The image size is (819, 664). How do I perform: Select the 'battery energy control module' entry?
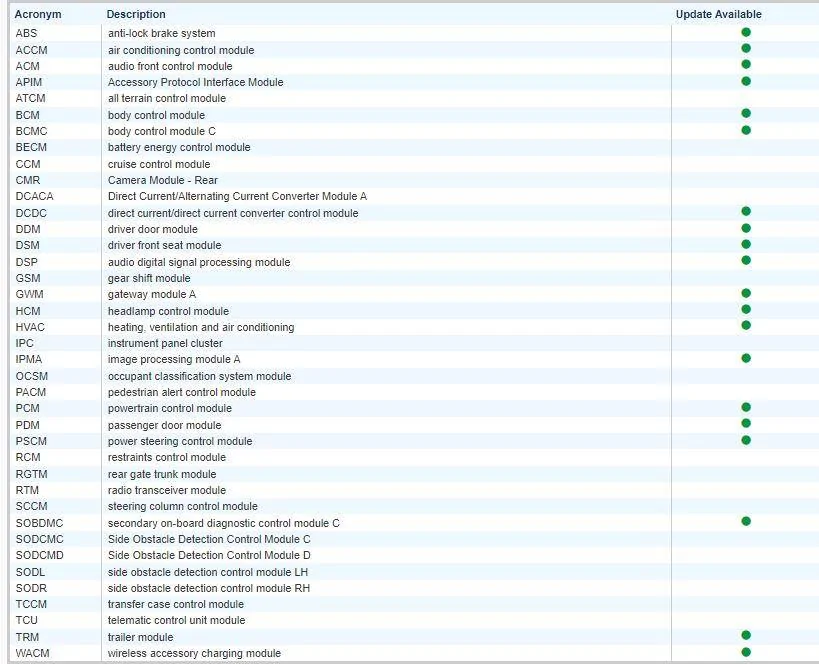[x=179, y=147]
